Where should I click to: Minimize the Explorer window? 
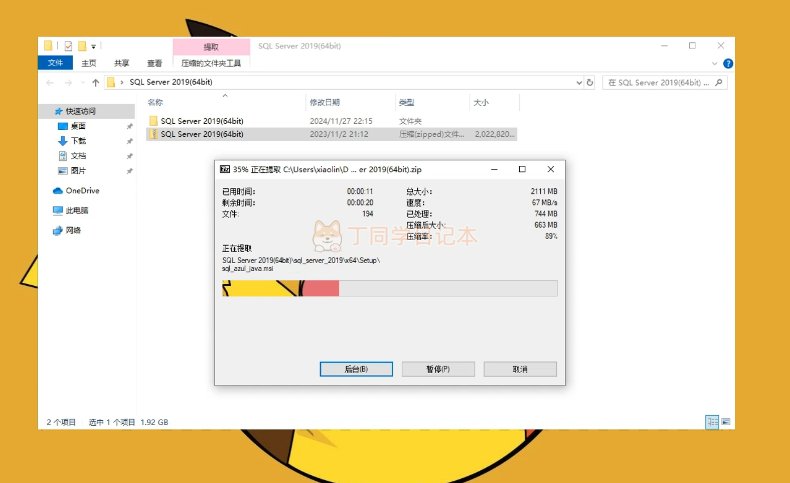point(665,46)
